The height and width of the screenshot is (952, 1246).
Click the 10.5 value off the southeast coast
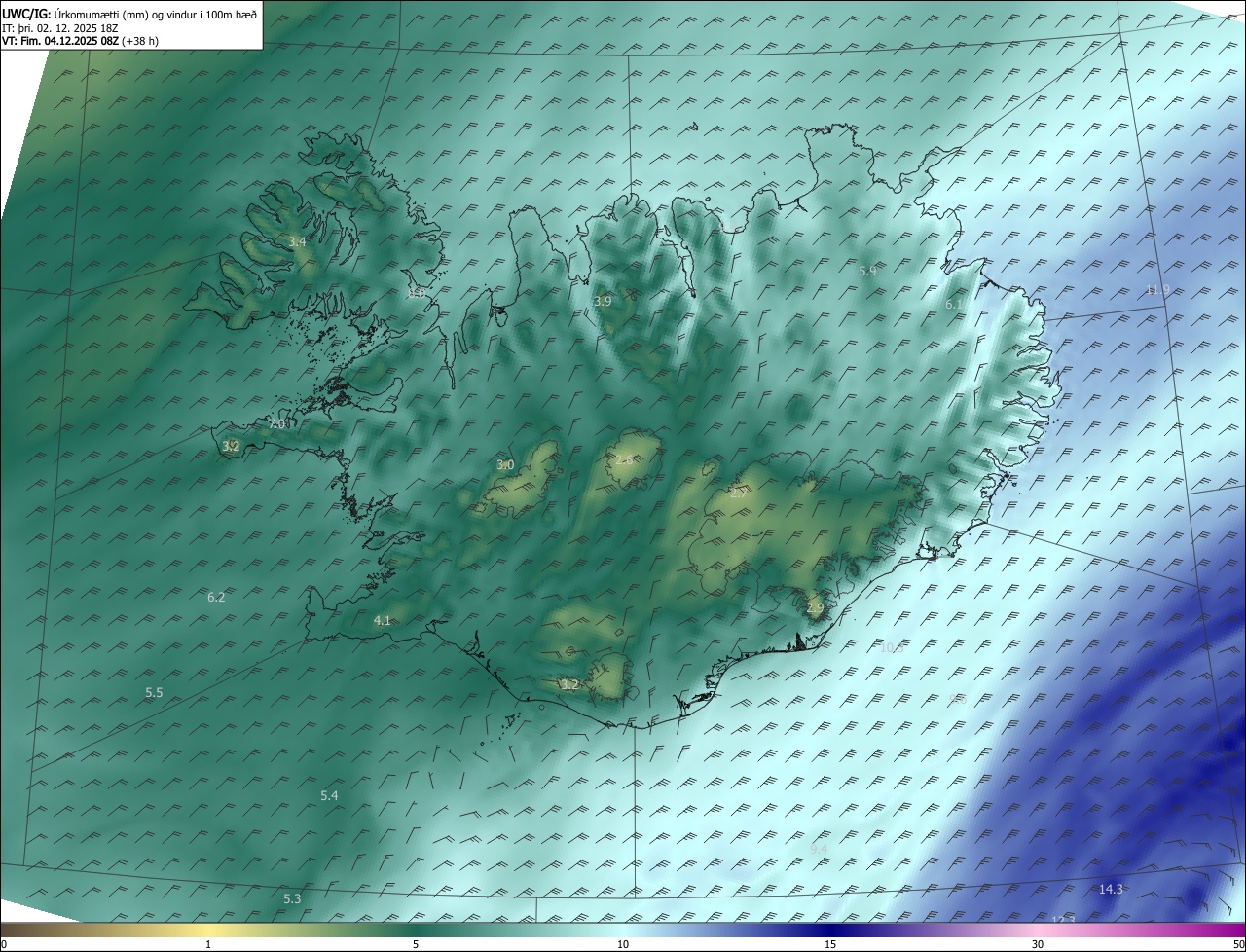(891, 648)
